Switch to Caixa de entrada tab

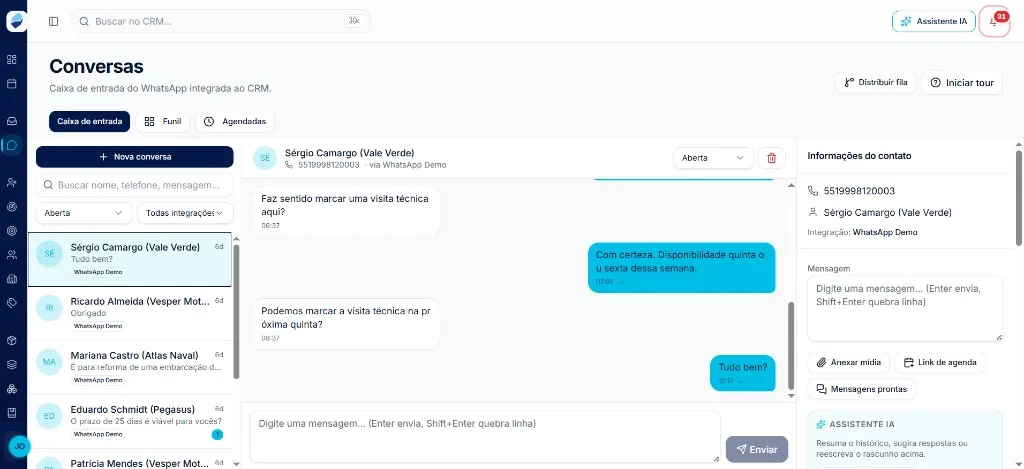(x=89, y=121)
